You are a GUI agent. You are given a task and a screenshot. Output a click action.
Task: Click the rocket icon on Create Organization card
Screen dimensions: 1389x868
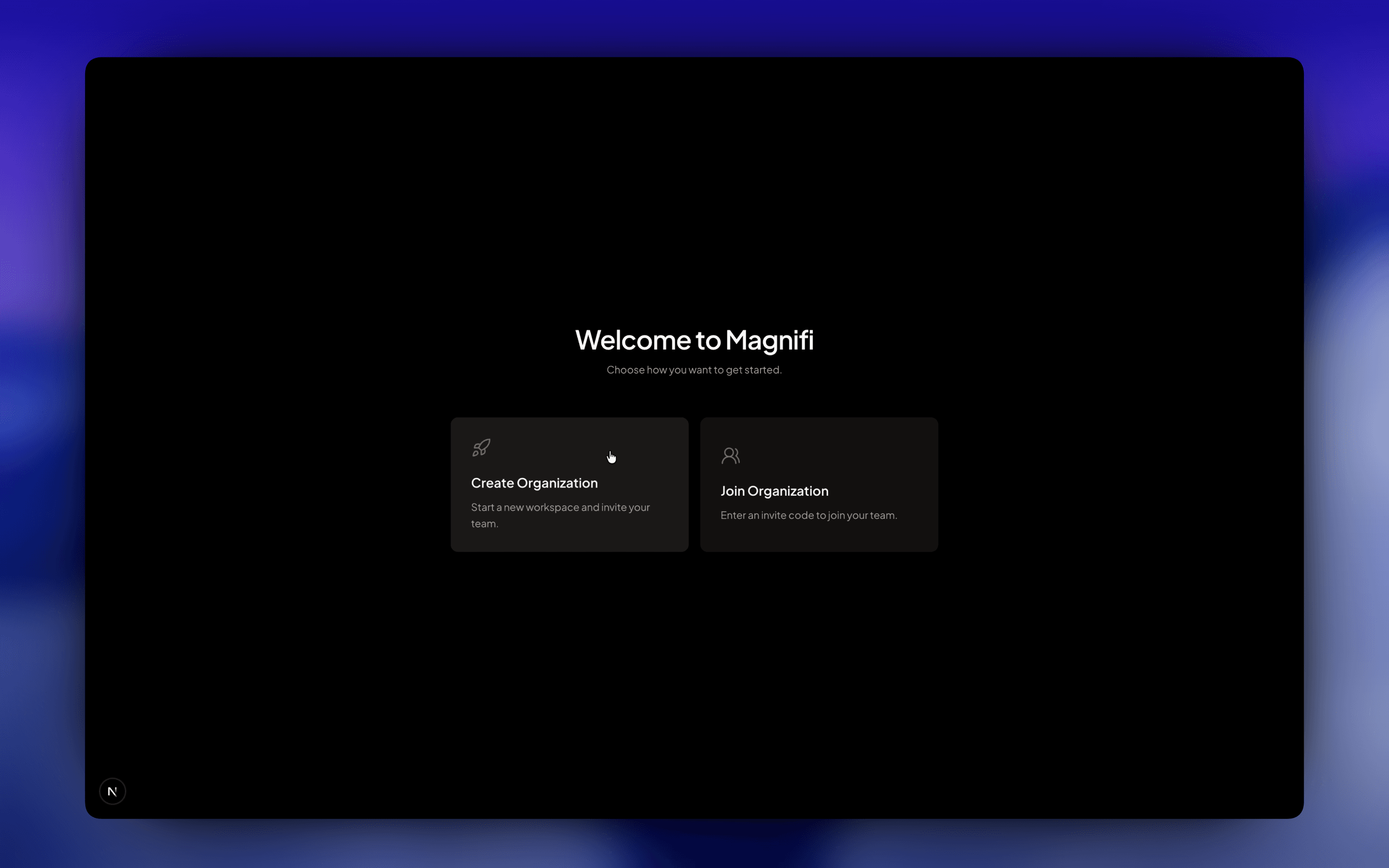click(x=481, y=448)
